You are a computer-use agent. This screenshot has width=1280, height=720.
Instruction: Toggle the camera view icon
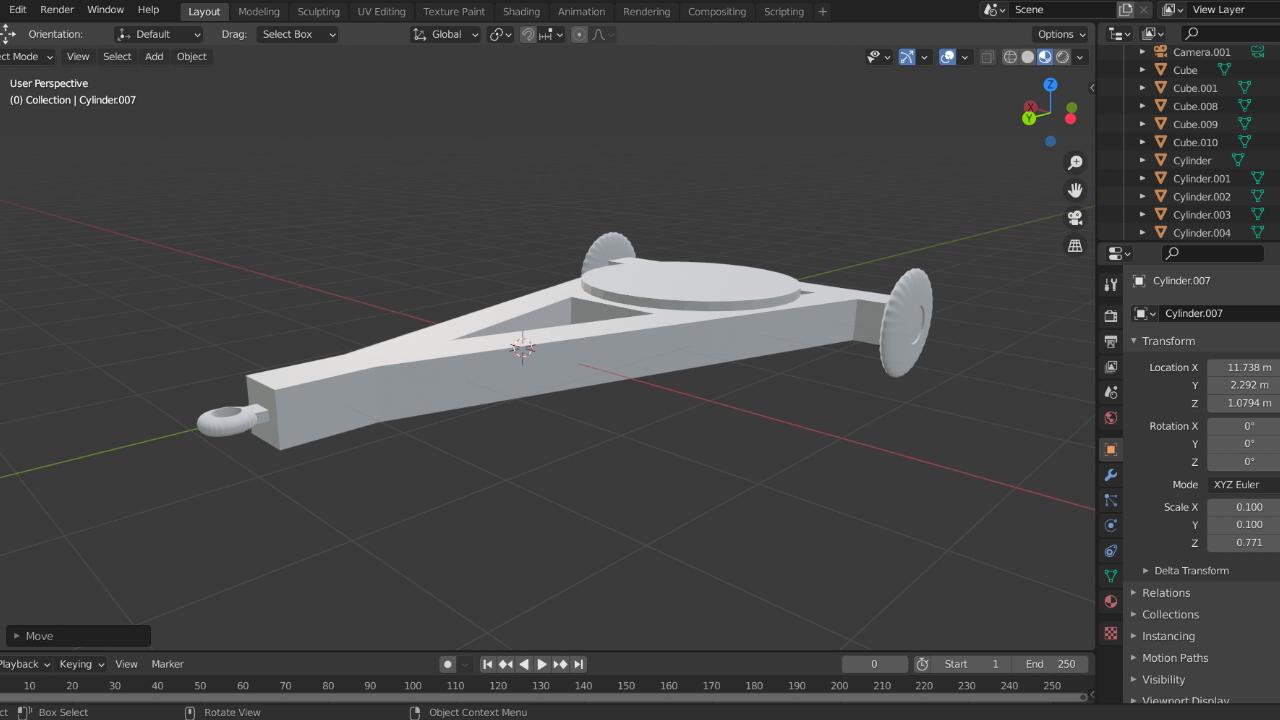[x=1075, y=218]
